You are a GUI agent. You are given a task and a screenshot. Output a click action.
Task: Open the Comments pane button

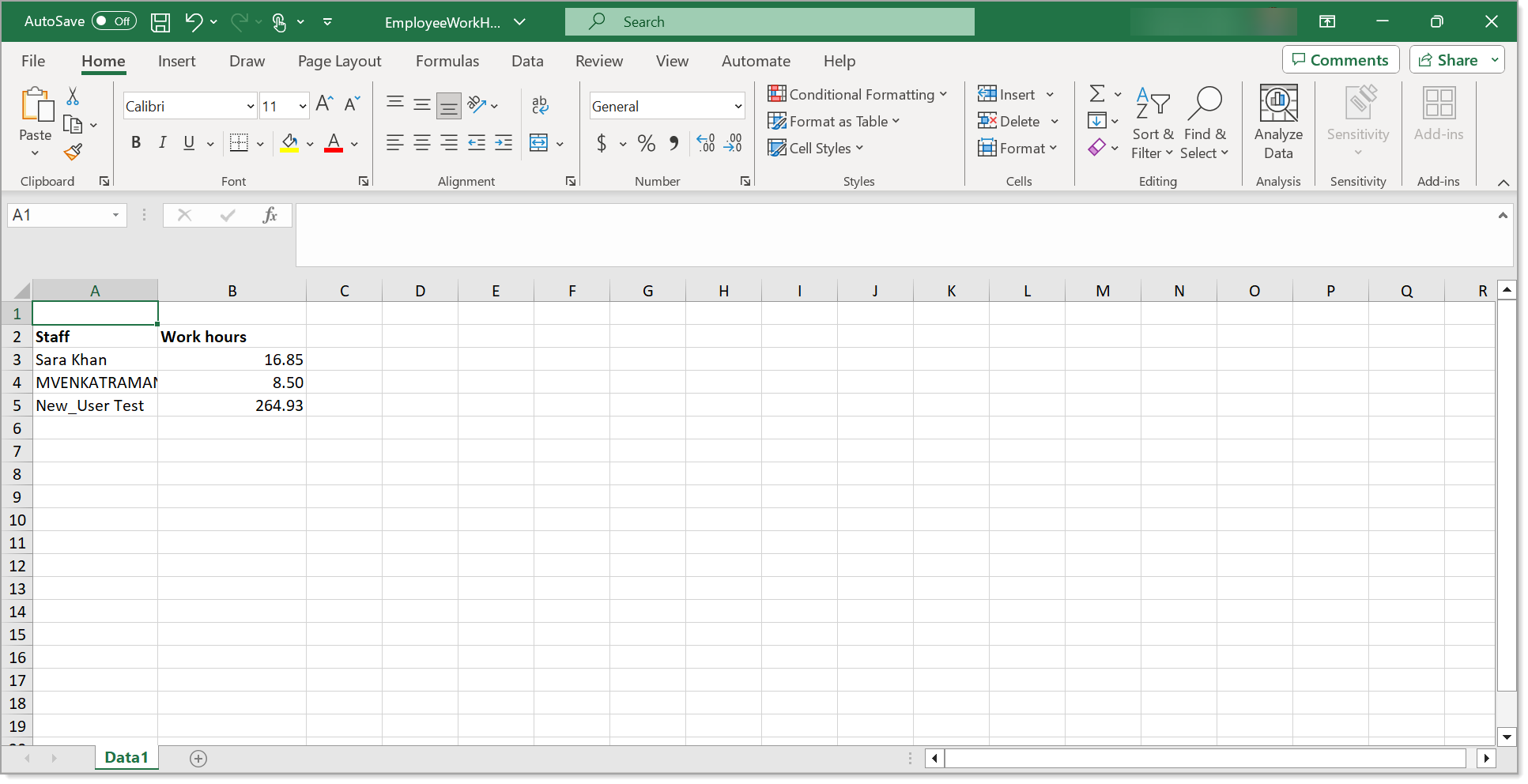[1341, 60]
